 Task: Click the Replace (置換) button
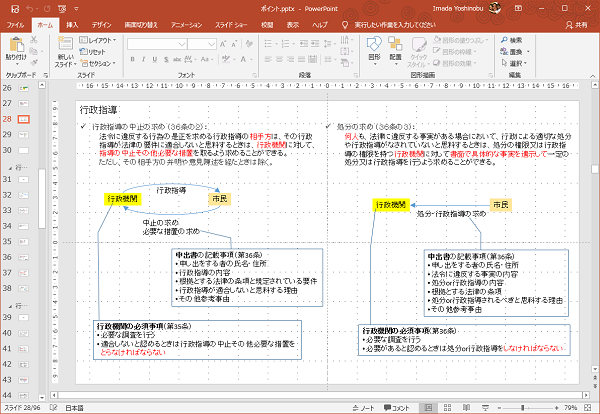coord(513,50)
